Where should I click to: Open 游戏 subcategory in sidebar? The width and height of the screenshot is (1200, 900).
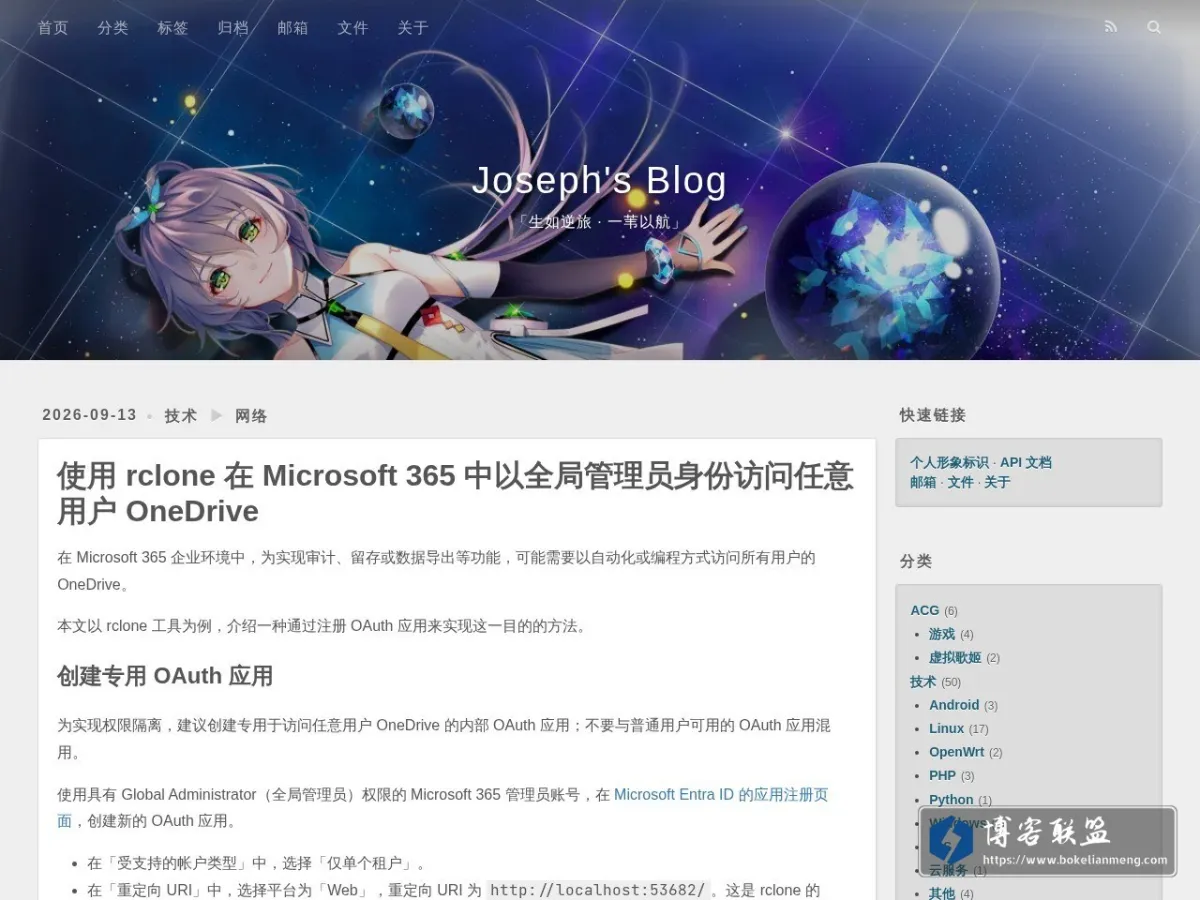pyautogui.click(x=942, y=634)
